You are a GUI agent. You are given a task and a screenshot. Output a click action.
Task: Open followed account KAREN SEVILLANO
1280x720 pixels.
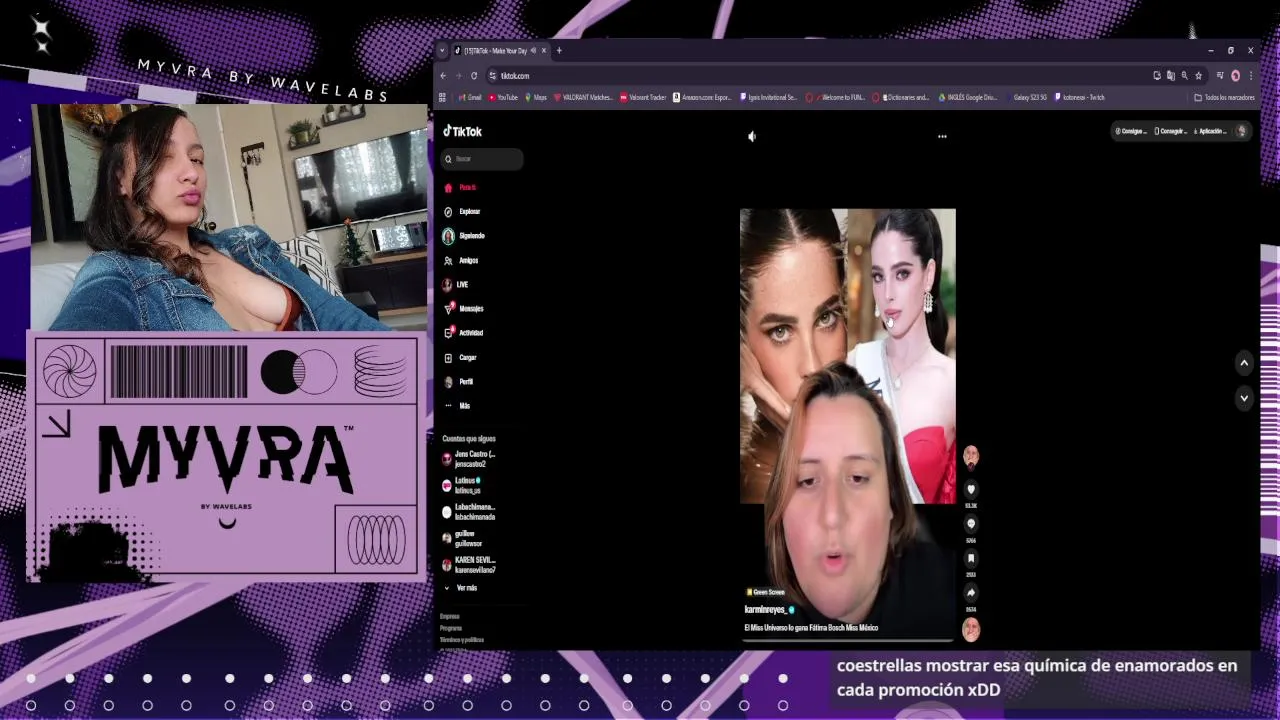[470, 565]
